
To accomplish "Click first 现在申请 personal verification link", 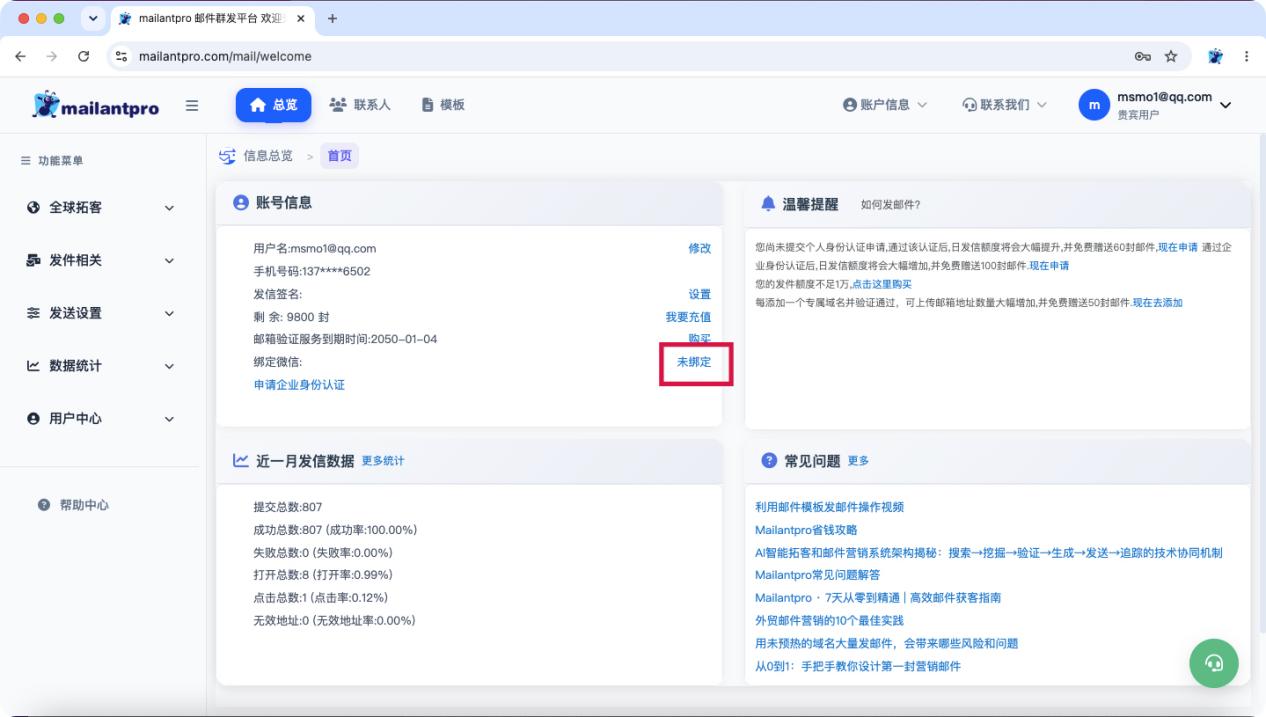I will point(1177,248).
